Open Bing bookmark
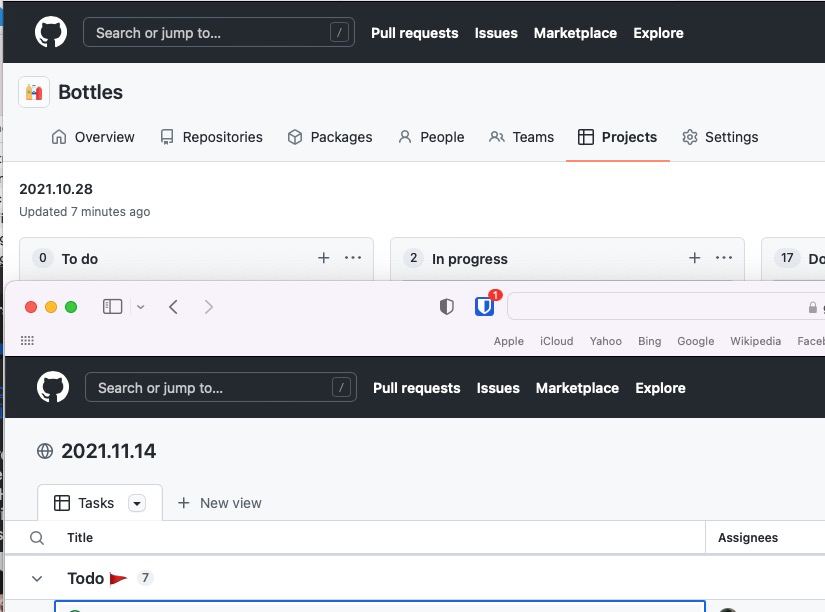The height and width of the screenshot is (612, 825). click(649, 341)
